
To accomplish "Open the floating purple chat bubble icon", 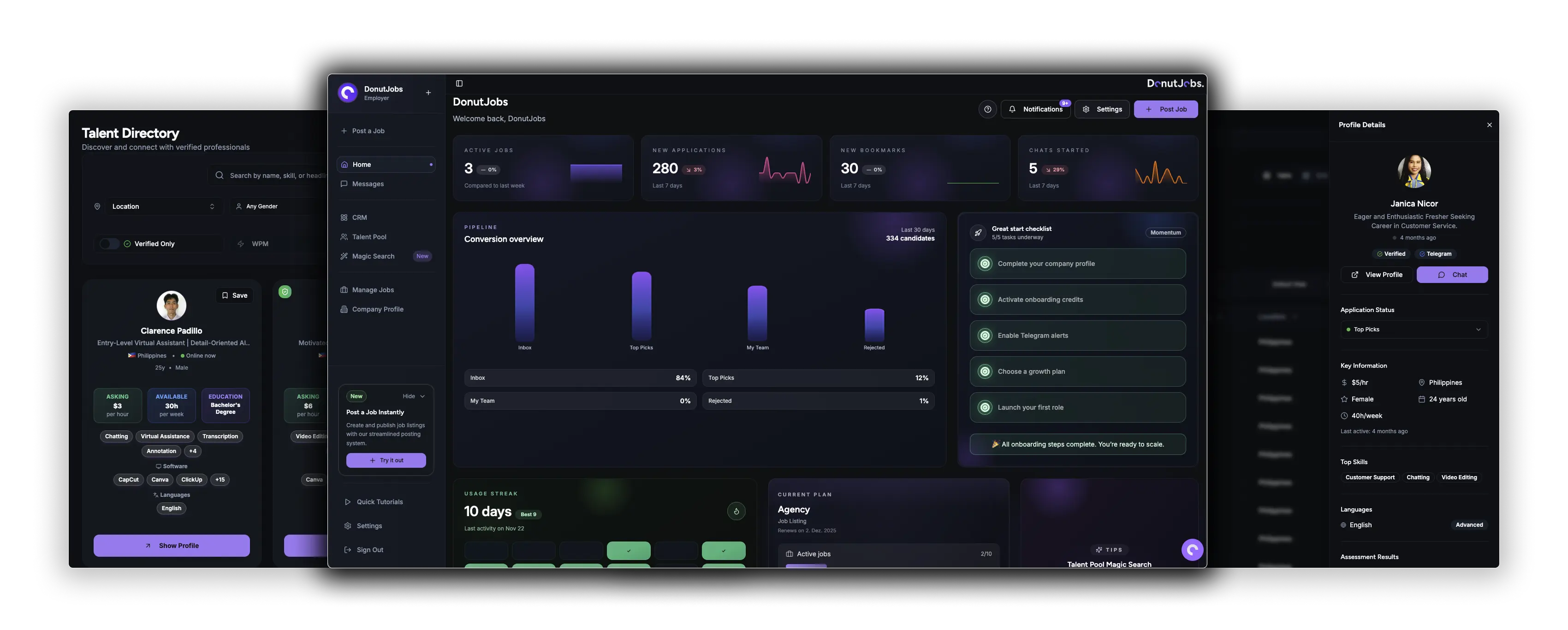I will pyautogui.click(x=1192, y=550).
